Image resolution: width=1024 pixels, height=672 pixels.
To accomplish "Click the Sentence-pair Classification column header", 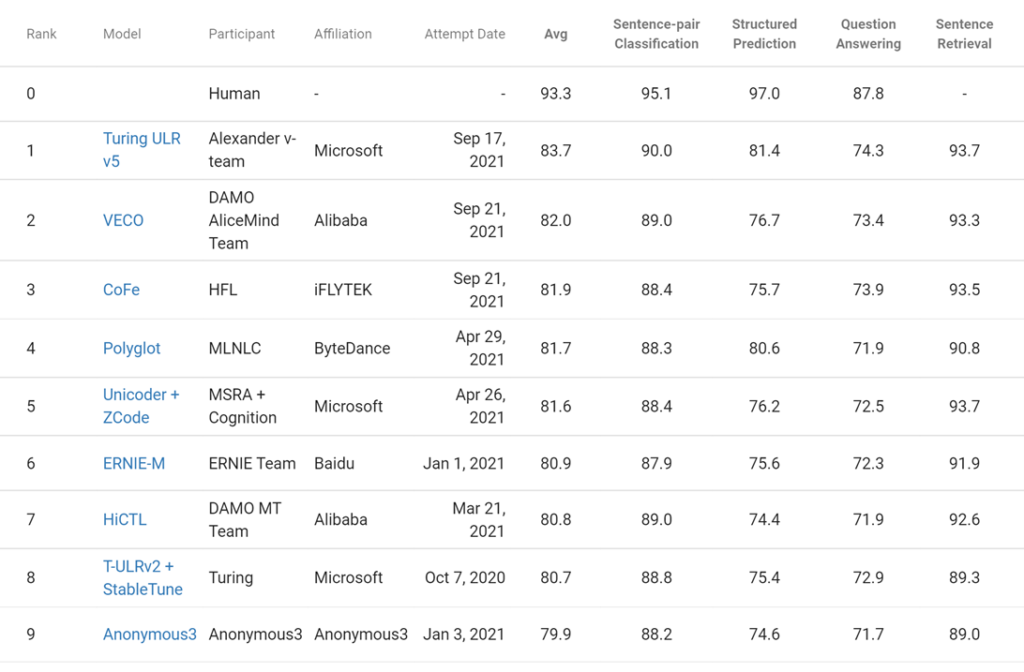I will click(656, 34).
